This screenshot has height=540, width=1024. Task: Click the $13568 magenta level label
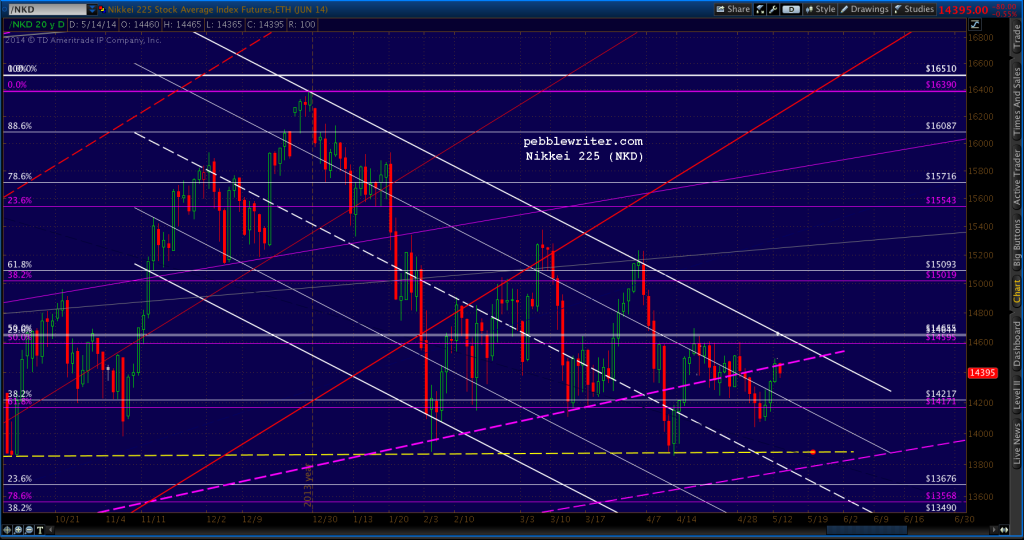pyautogui.click(x=941, y=496)
